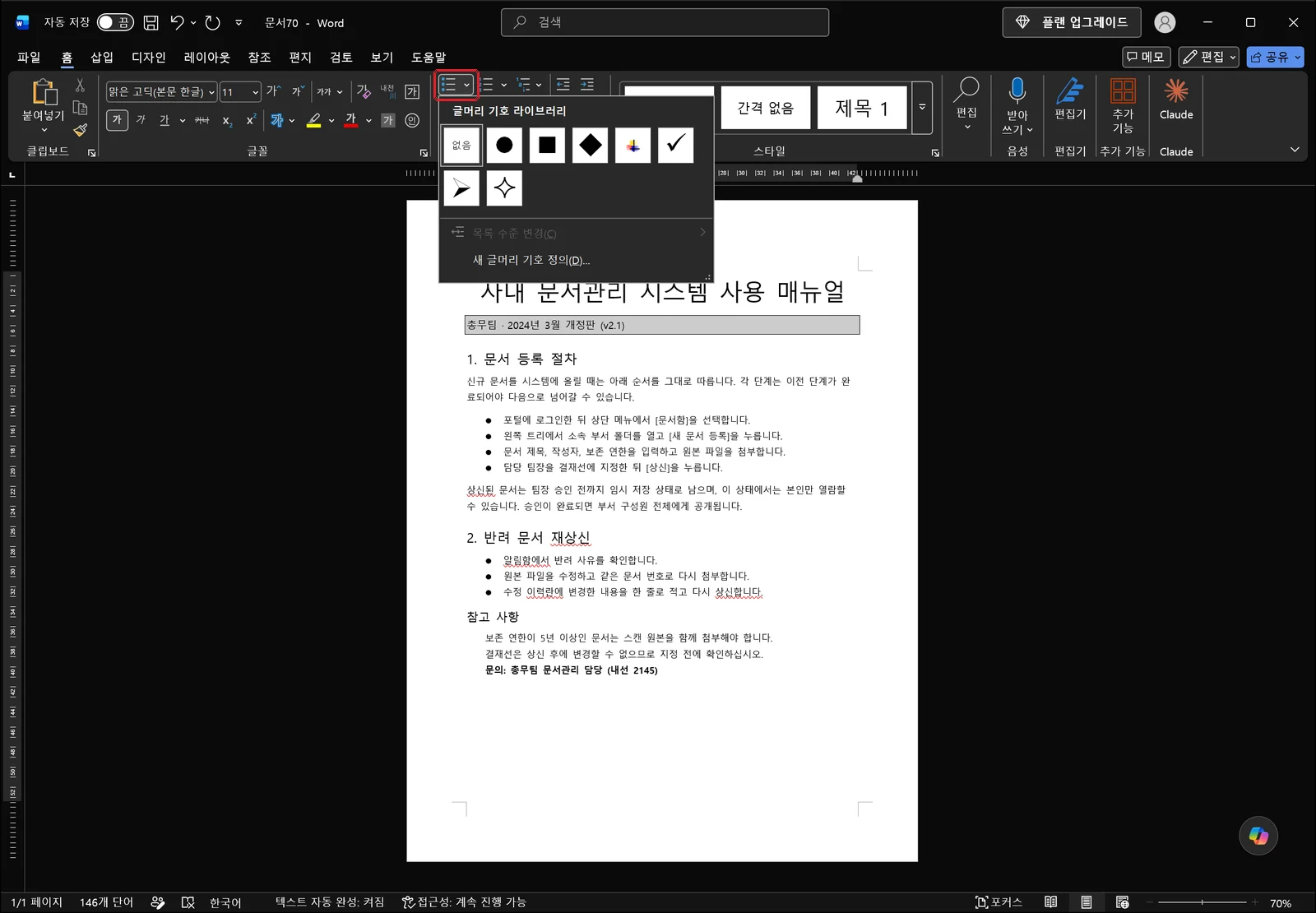The height and width of the screenshot is (913, 1316).
Task: Toggle underline 가 formatting button
Action: point(164,120)
